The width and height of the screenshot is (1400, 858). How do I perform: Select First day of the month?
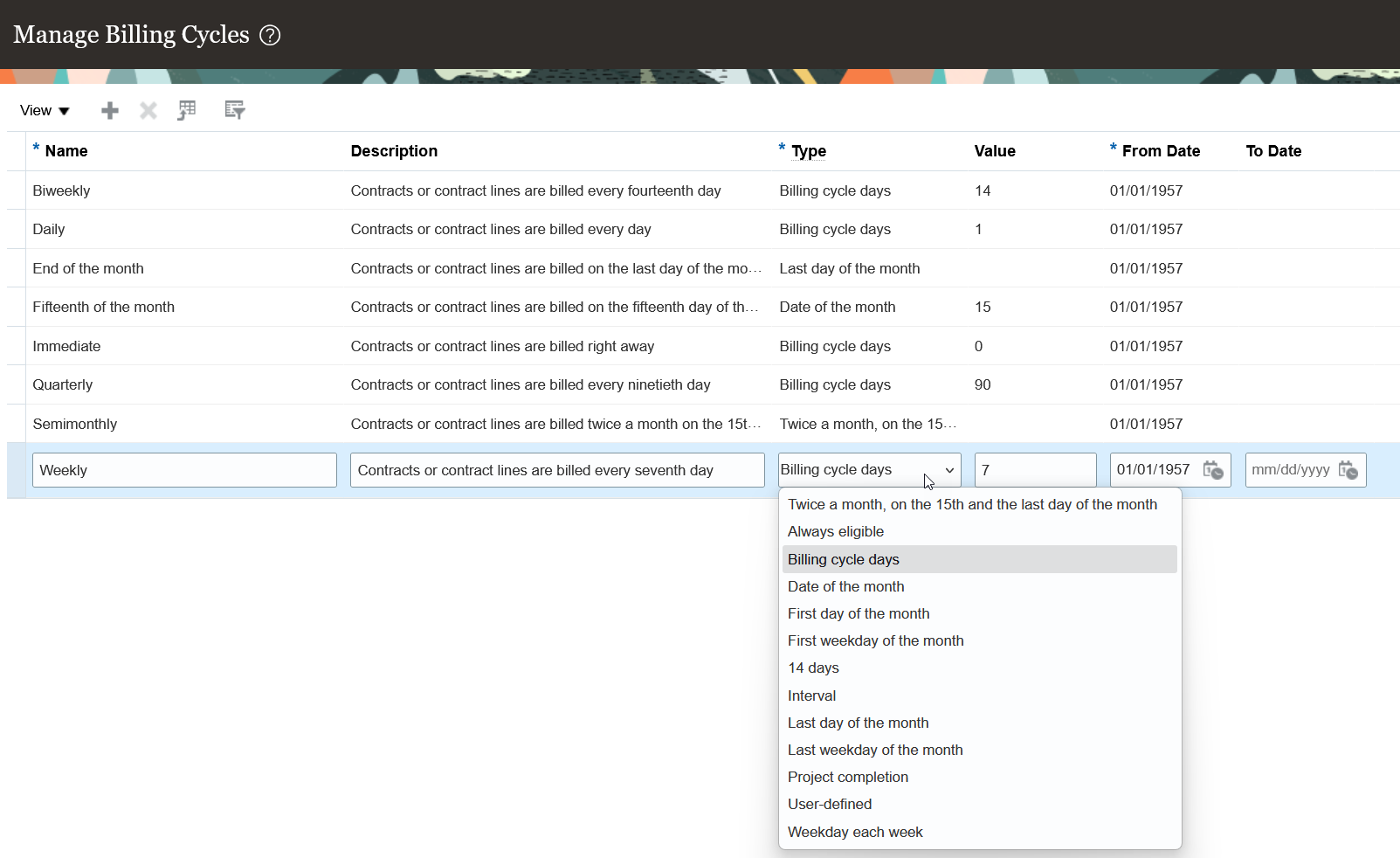pos(980,613)
